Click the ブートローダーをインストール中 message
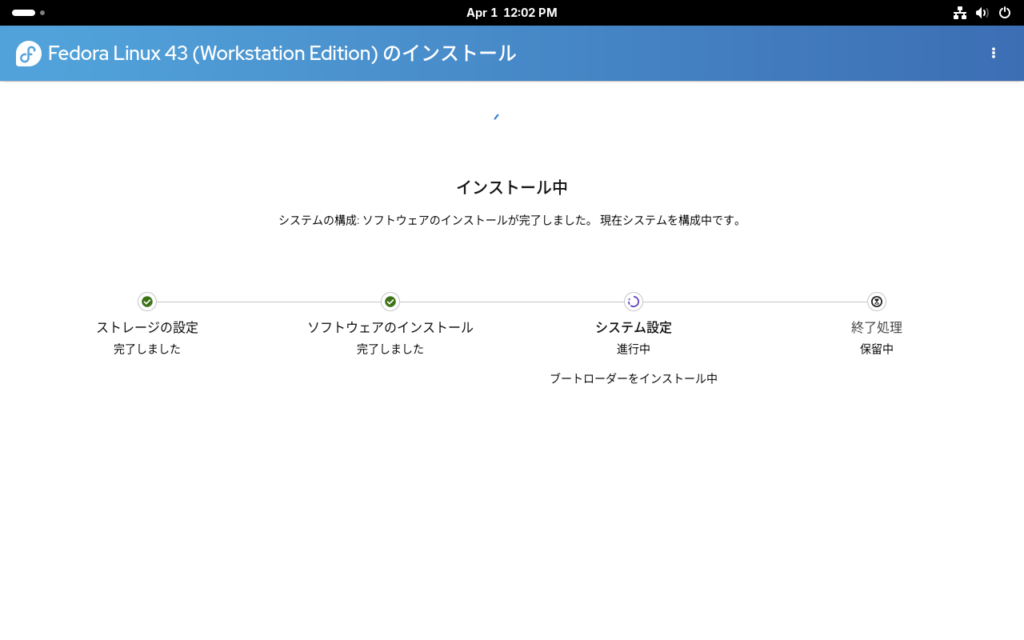 point(633,379)
